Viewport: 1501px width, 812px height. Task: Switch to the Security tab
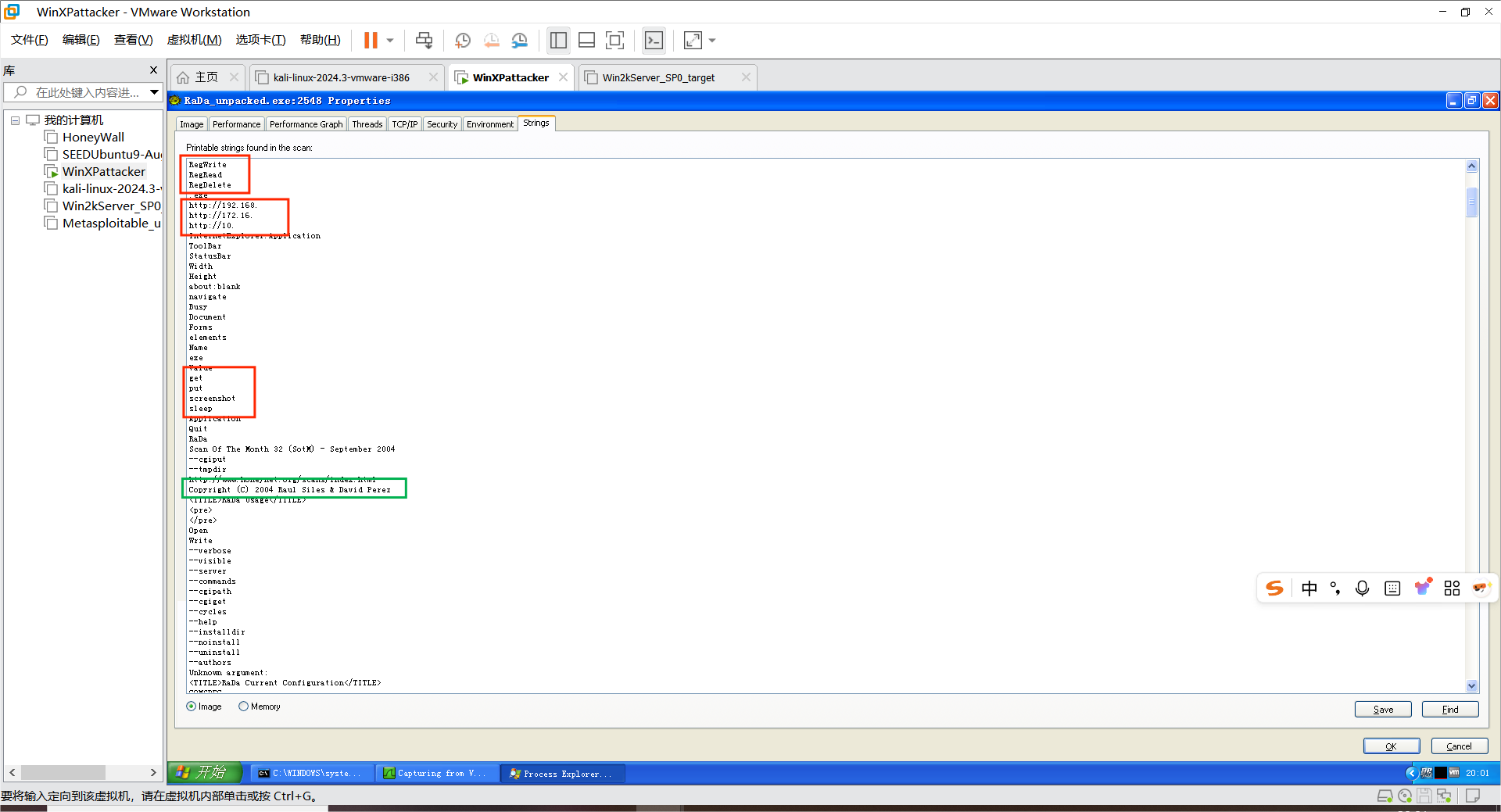[442, 124]
